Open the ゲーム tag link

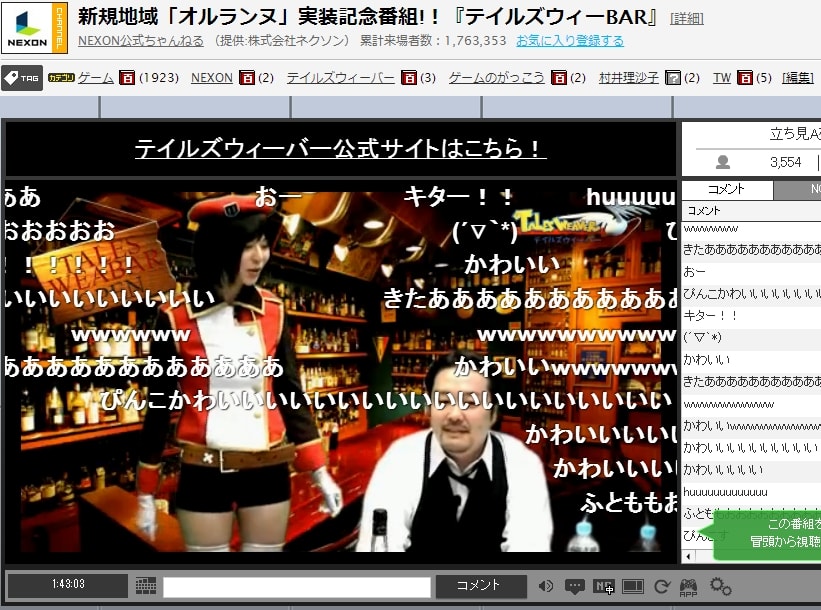pos(95,78)
